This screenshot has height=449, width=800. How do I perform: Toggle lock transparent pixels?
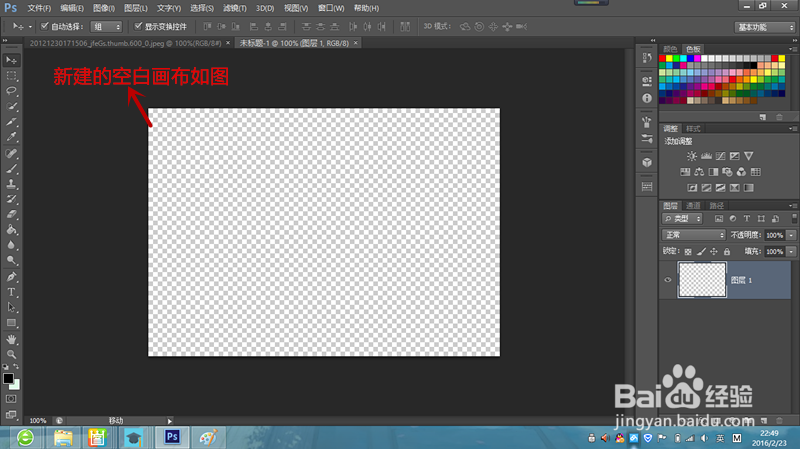click(688, 251)
